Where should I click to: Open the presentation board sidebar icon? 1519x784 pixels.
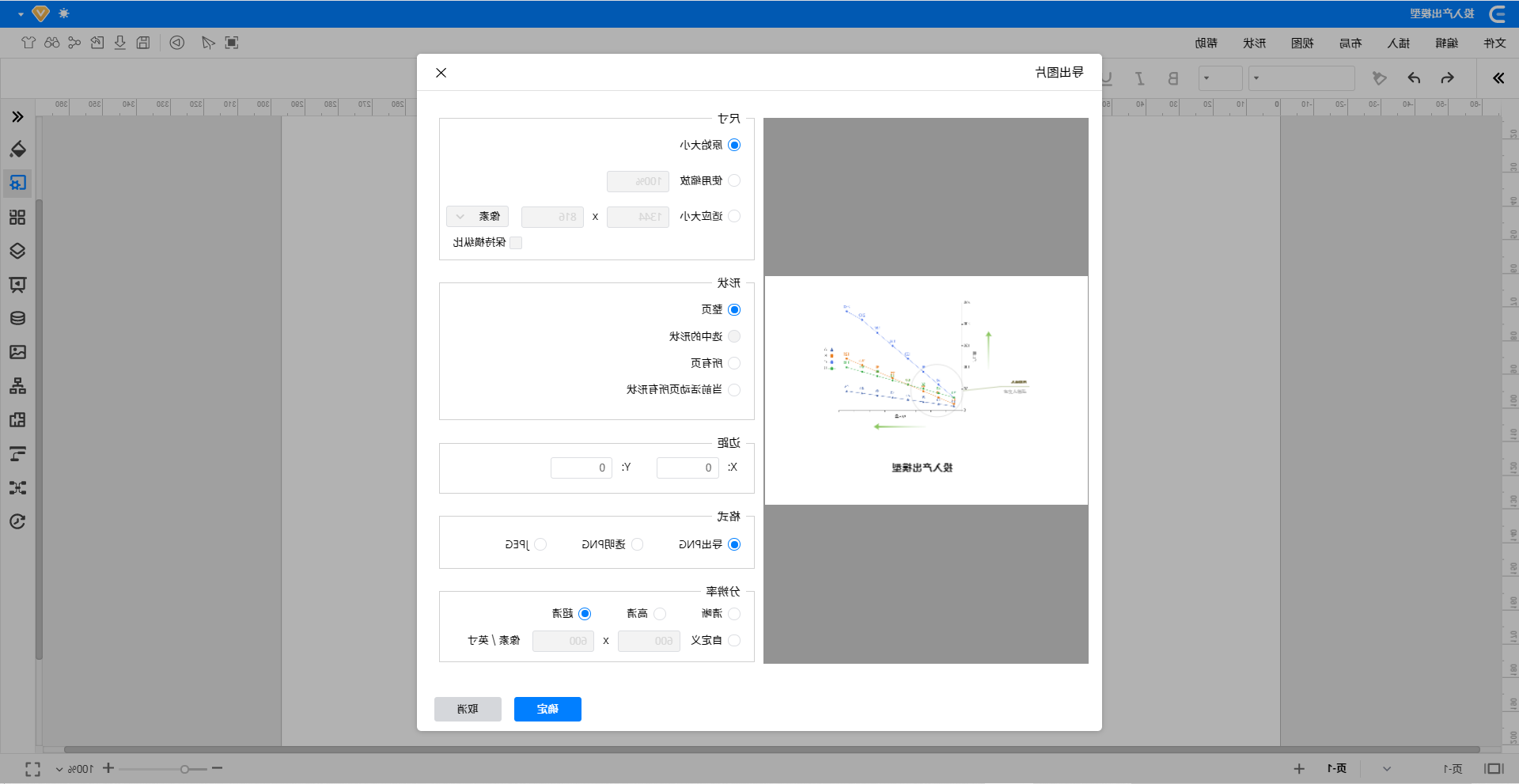pyautogui.click(x=17, y=285)
